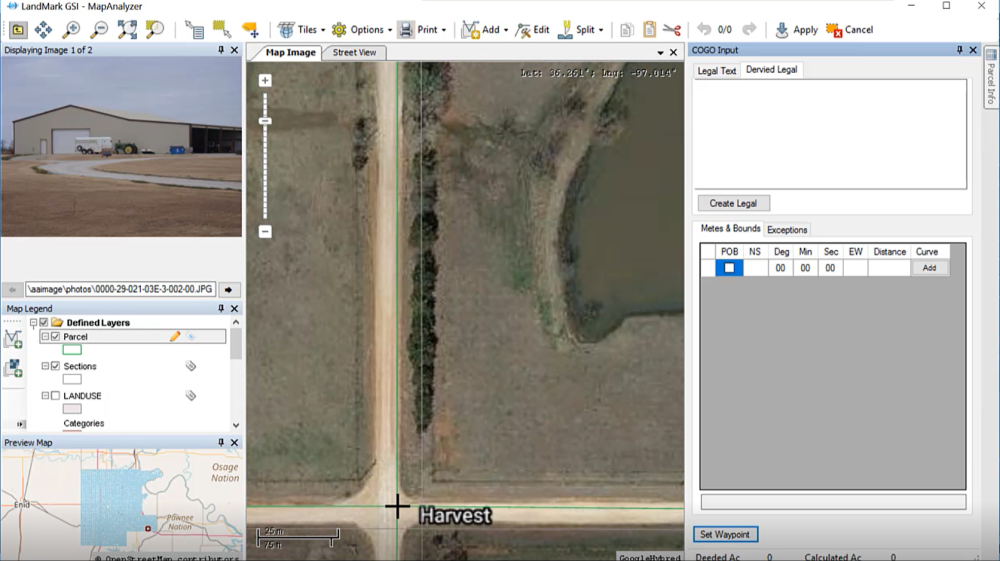This screenshot has width=1000, height=561.
Task: Click the tag icon on Sections layer
Action: pyautogui.click(x=190, y=366)
